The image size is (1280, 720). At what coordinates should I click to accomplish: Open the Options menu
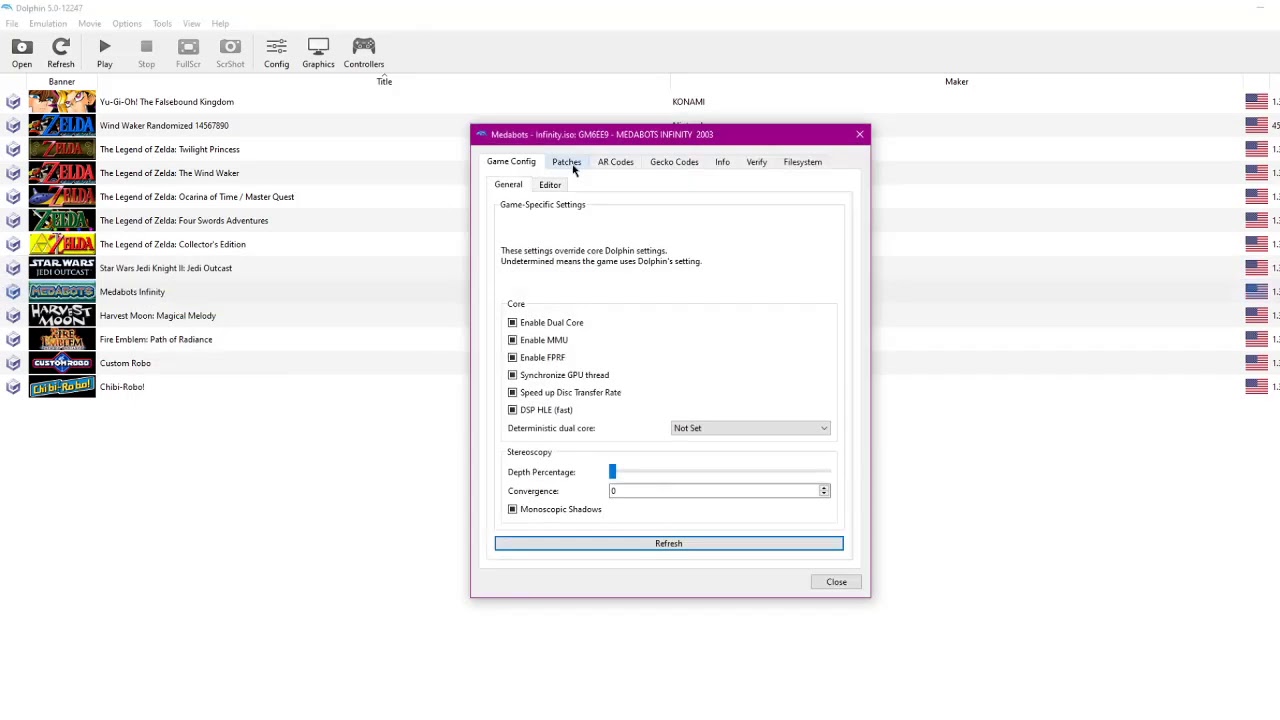(x=127, y=24)
